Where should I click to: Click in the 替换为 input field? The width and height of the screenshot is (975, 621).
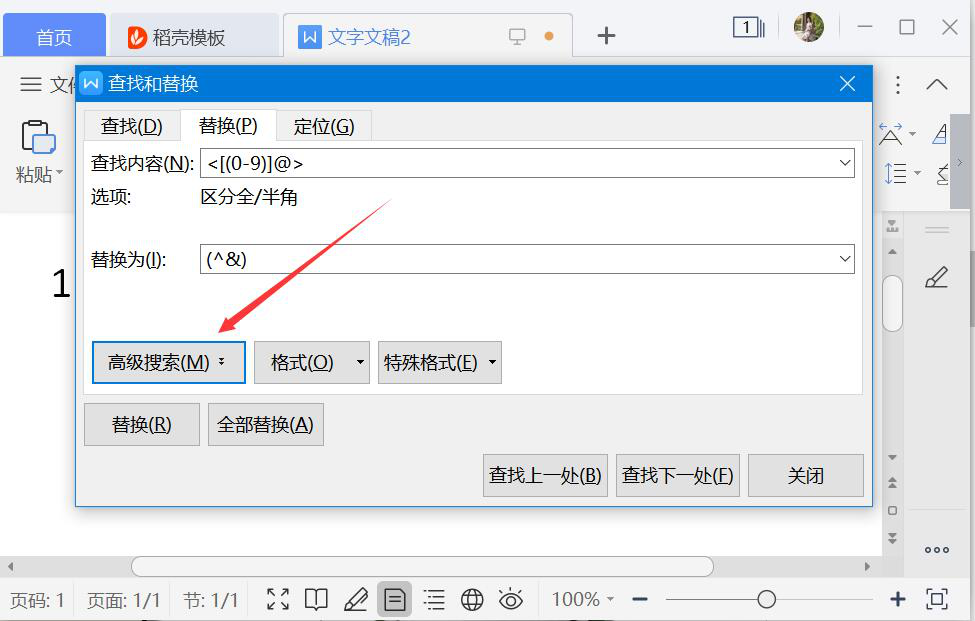click(x=527, y=259)
